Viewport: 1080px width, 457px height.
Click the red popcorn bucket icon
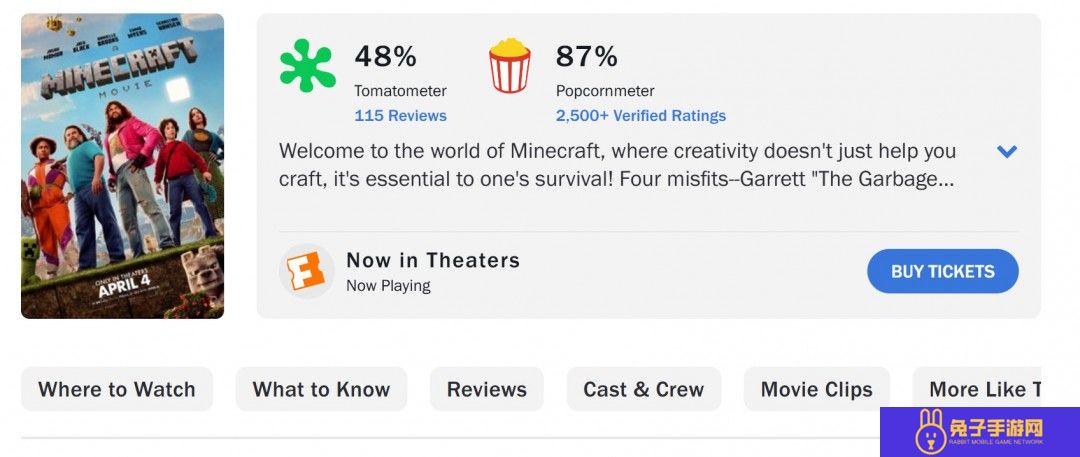tap(510, 65)
